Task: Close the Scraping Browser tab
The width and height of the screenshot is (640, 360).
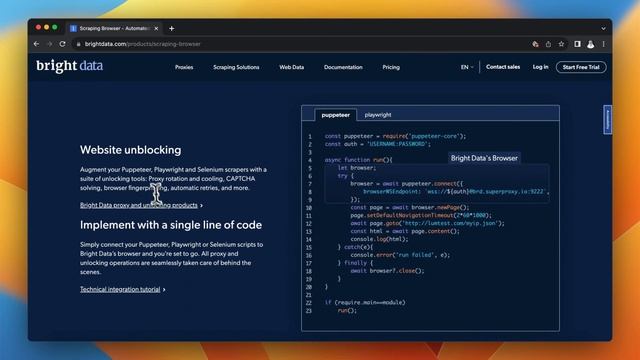Action: coord(156,29)
